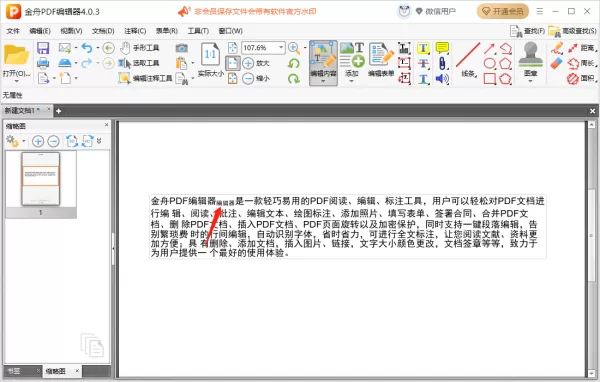
Task: Open the File (文件) menu
Action: pos(13,31)
